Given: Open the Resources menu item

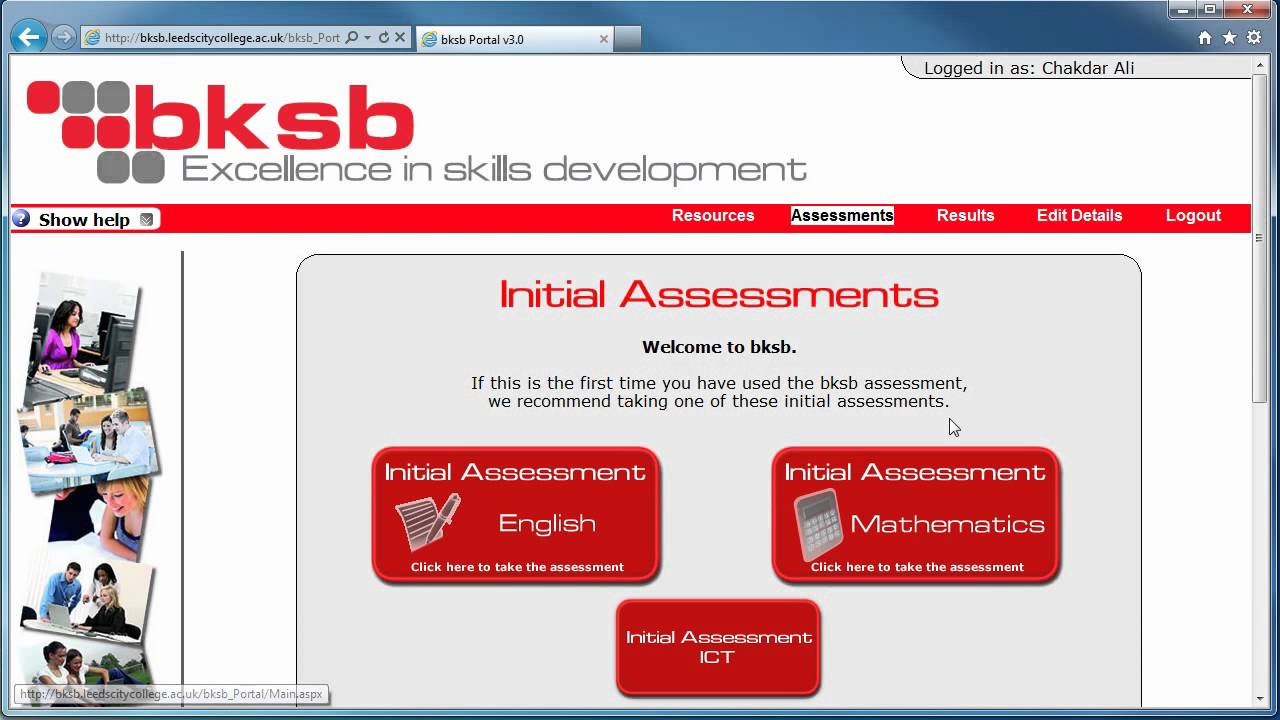Looking at the screenshot, I should 713,215.
